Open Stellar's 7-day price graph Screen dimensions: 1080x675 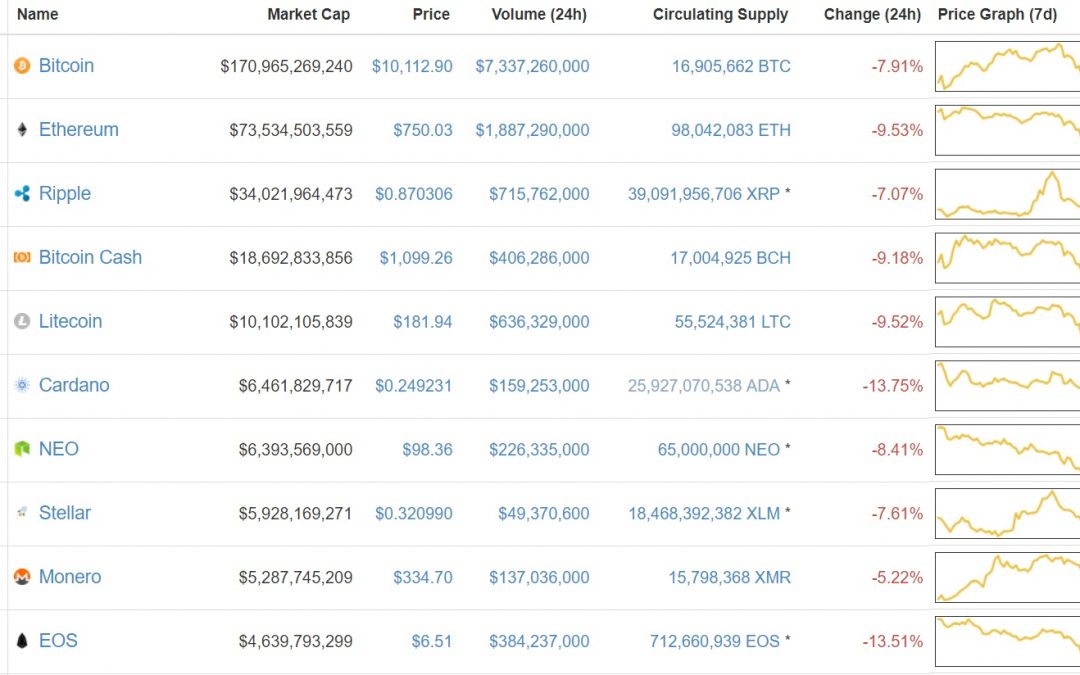pyautogui.click(x=1006, y=513)
